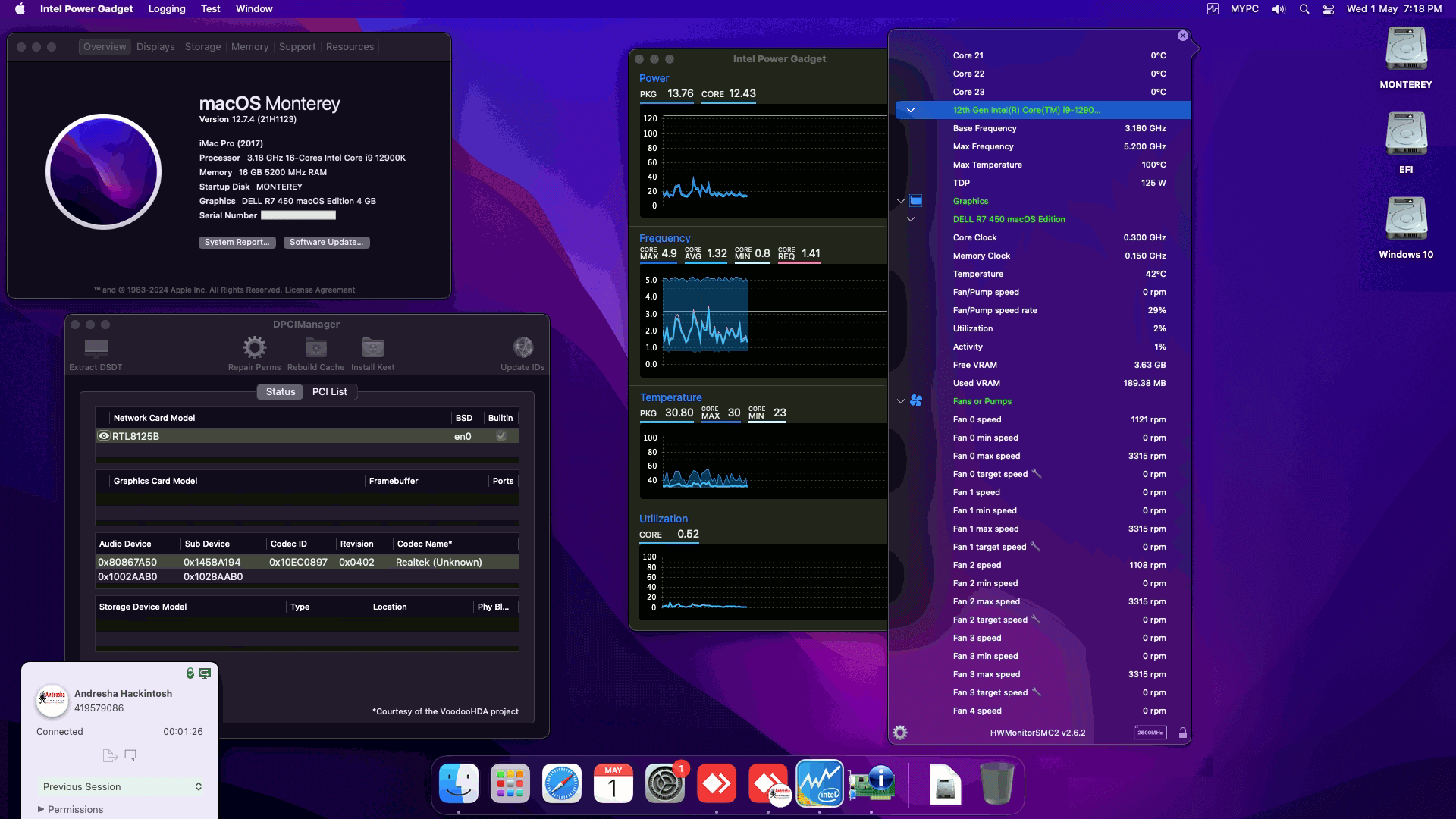Select Extract DSDT in DPCIManager toolbar
Viewport: 1456px width, 819px height.
coord(95,353)
